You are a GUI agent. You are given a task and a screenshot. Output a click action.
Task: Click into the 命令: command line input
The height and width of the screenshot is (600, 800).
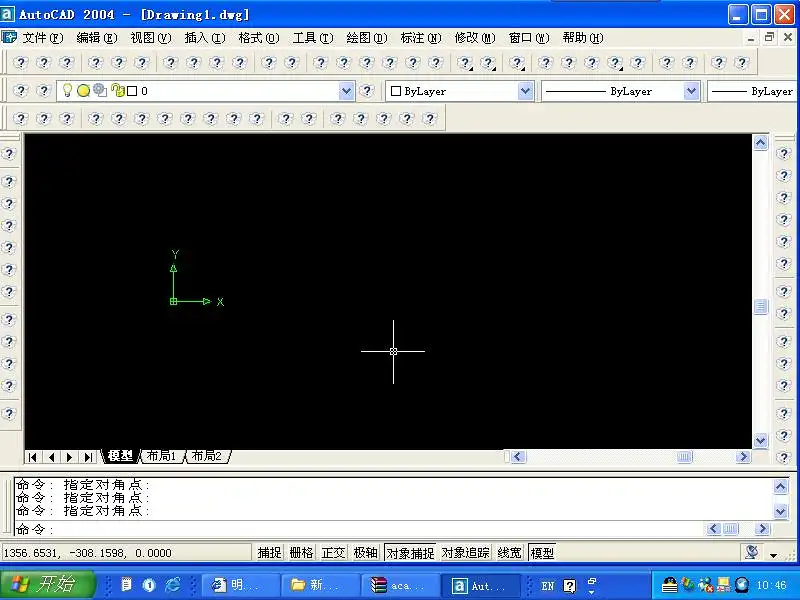click(359, 529)
